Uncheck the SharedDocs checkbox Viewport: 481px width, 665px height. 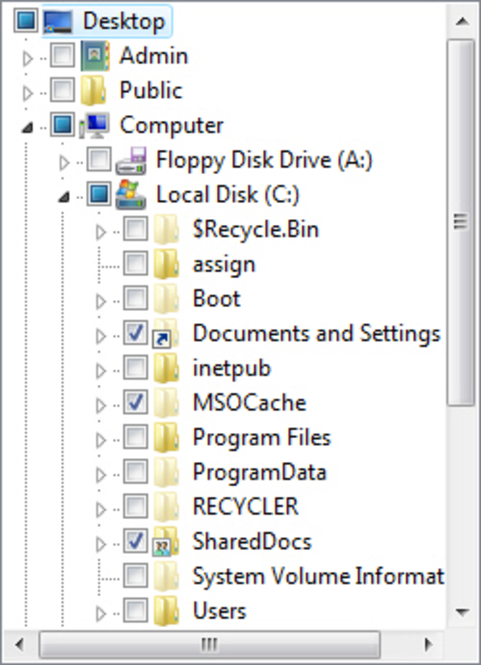tap(136, 541)
